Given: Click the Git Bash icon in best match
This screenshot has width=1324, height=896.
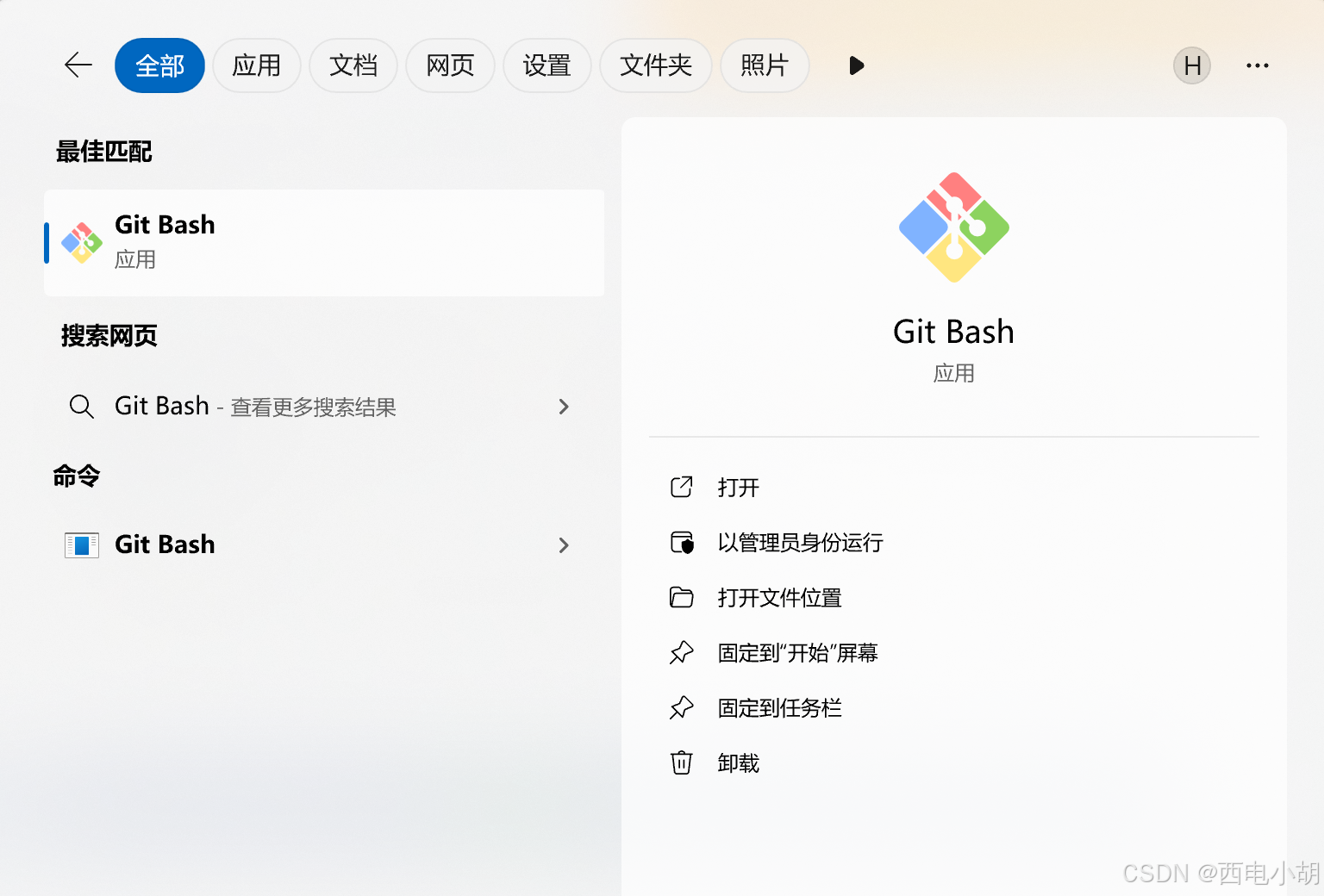Looking at the screenshot, I should pyautogui.click(x=82, y=243).
